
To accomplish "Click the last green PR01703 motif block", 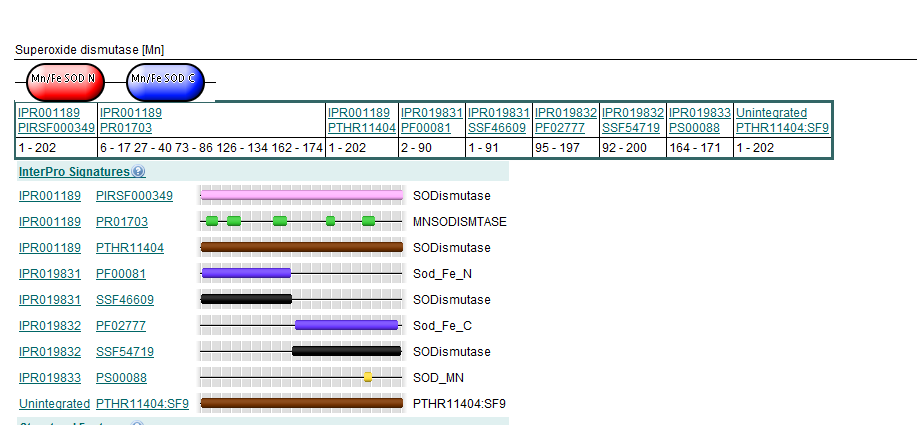I will pos(368,221).
